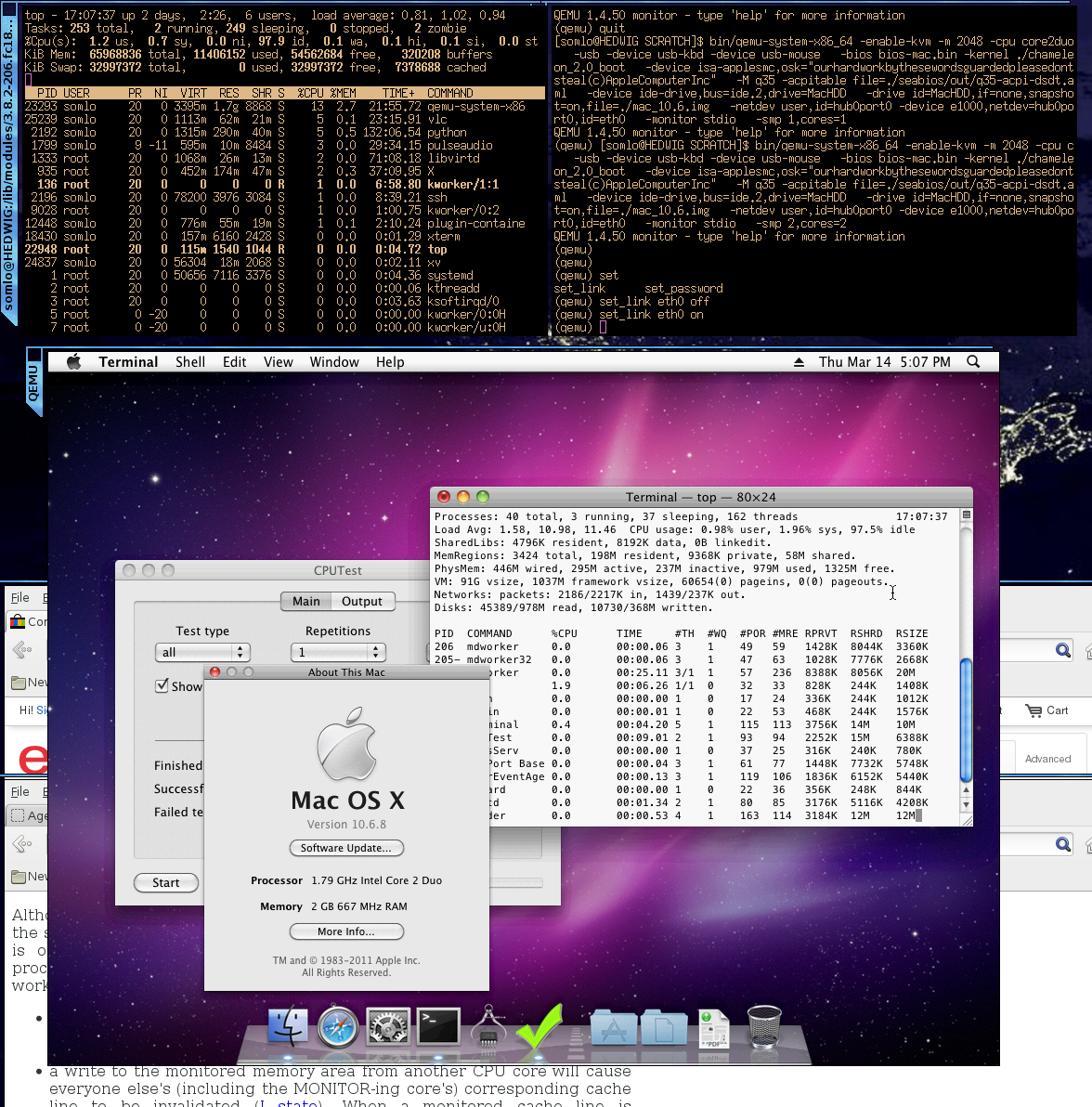This screenshot has height=1107, width=1092.
Task: Click the resize grip corner of Terminal top window
Action: [x=967, y=820]
